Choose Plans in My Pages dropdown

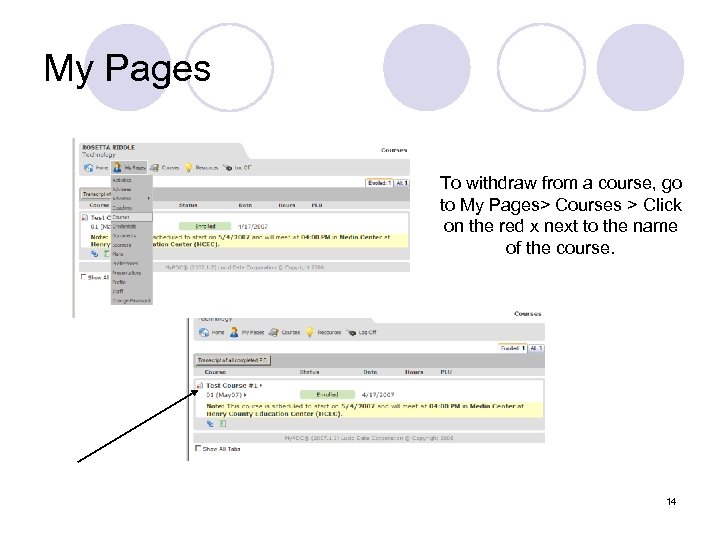[x=132, y=254]
